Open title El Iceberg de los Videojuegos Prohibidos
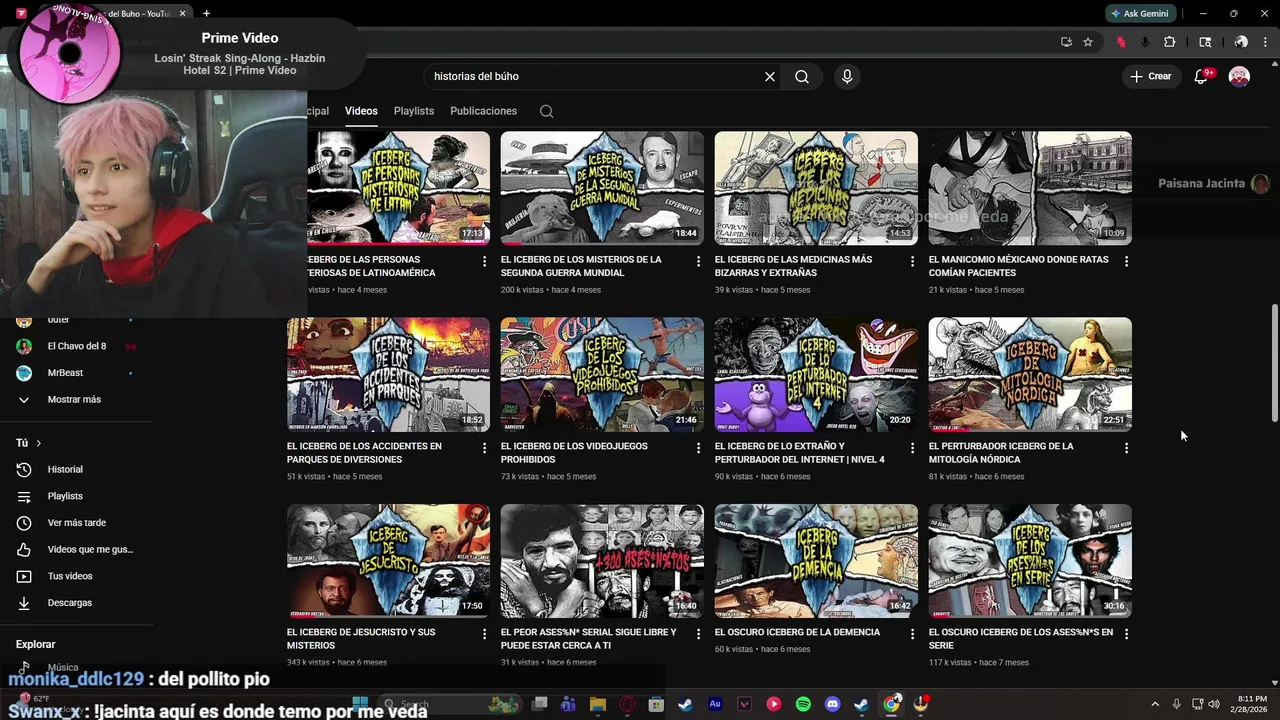 click(x=574, y=453)
